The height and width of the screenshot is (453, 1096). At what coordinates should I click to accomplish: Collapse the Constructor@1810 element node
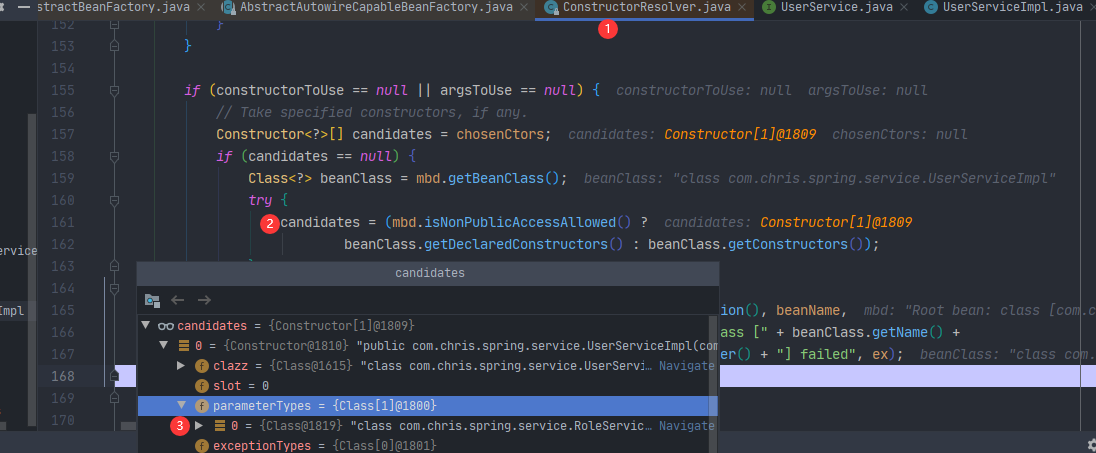(x=164, y=345)
